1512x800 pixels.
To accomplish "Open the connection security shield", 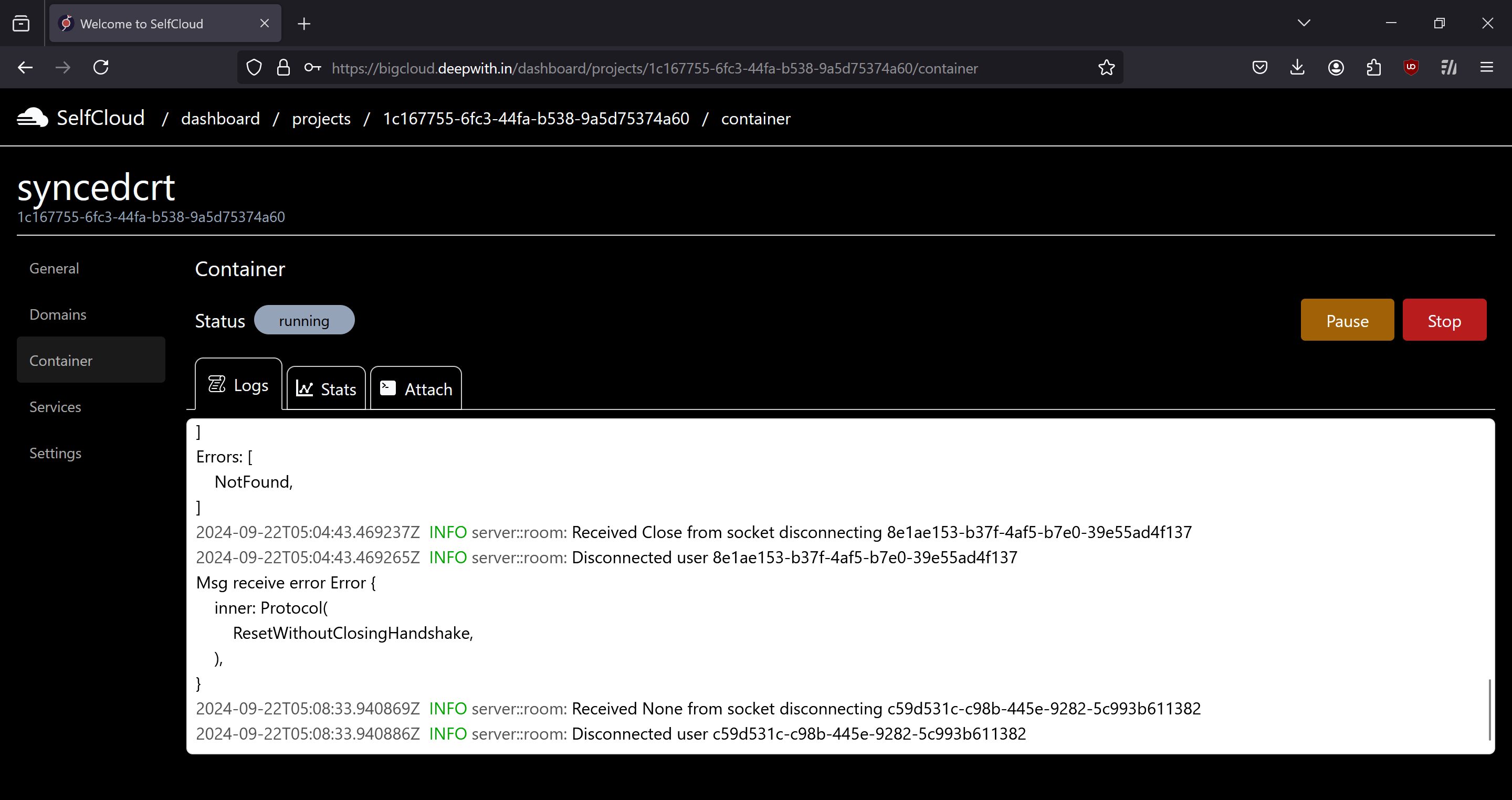I will (254, 67).
